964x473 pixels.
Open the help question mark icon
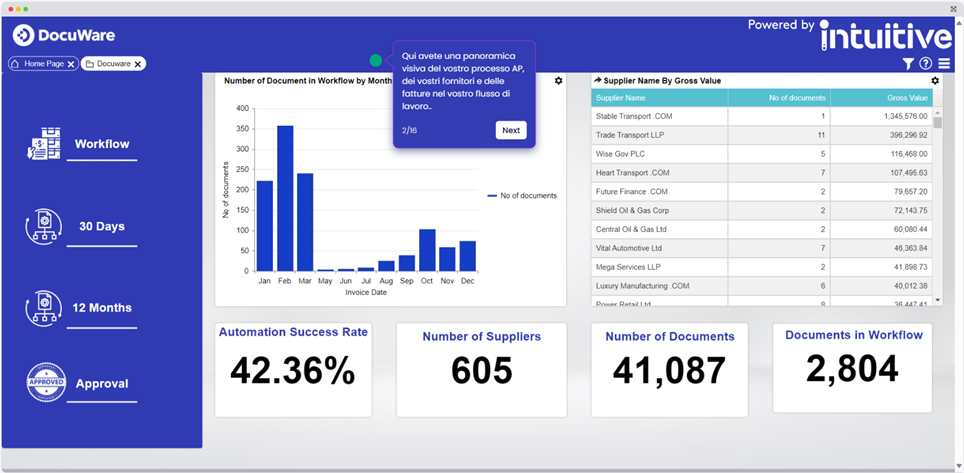(926, 63)
